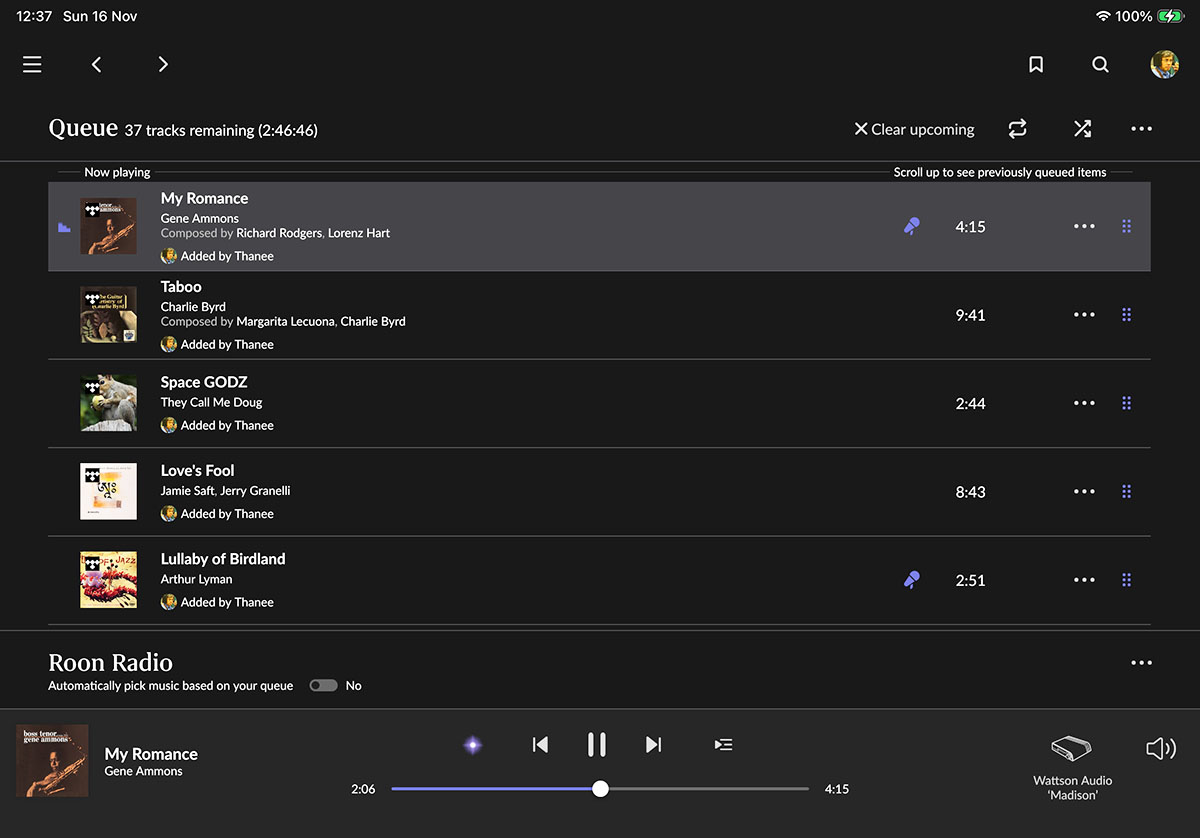Click drag handle on Lullaby of Birdland

[1127, 580]
